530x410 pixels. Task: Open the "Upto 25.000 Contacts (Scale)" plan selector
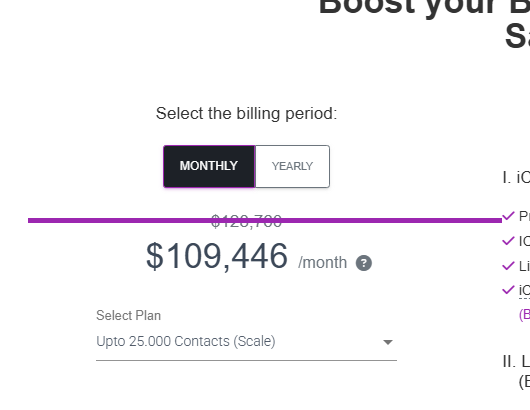(x=246, y=342)
